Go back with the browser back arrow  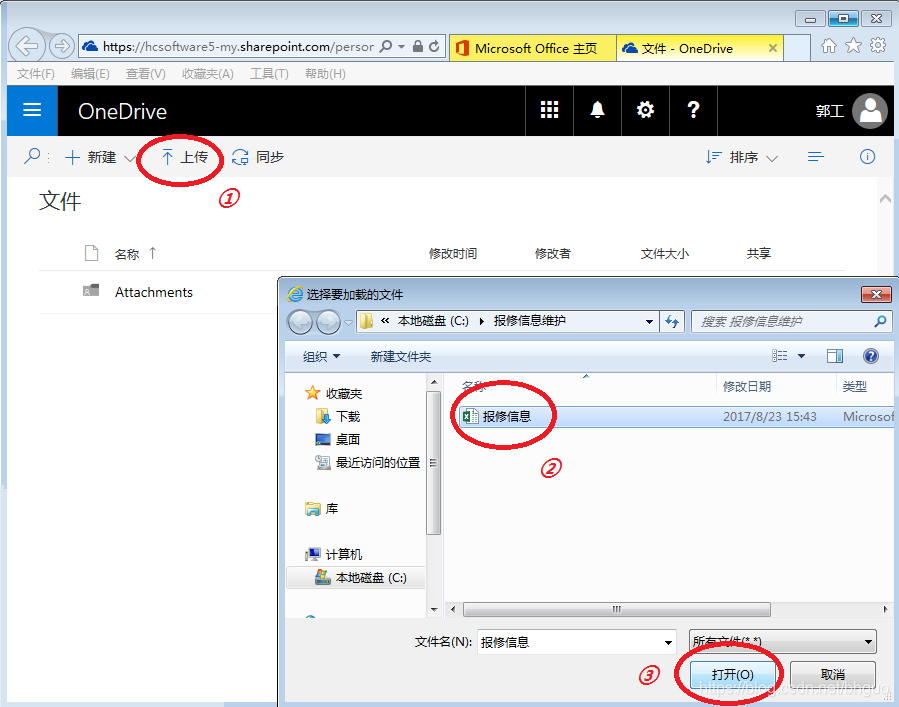(27, 45)
